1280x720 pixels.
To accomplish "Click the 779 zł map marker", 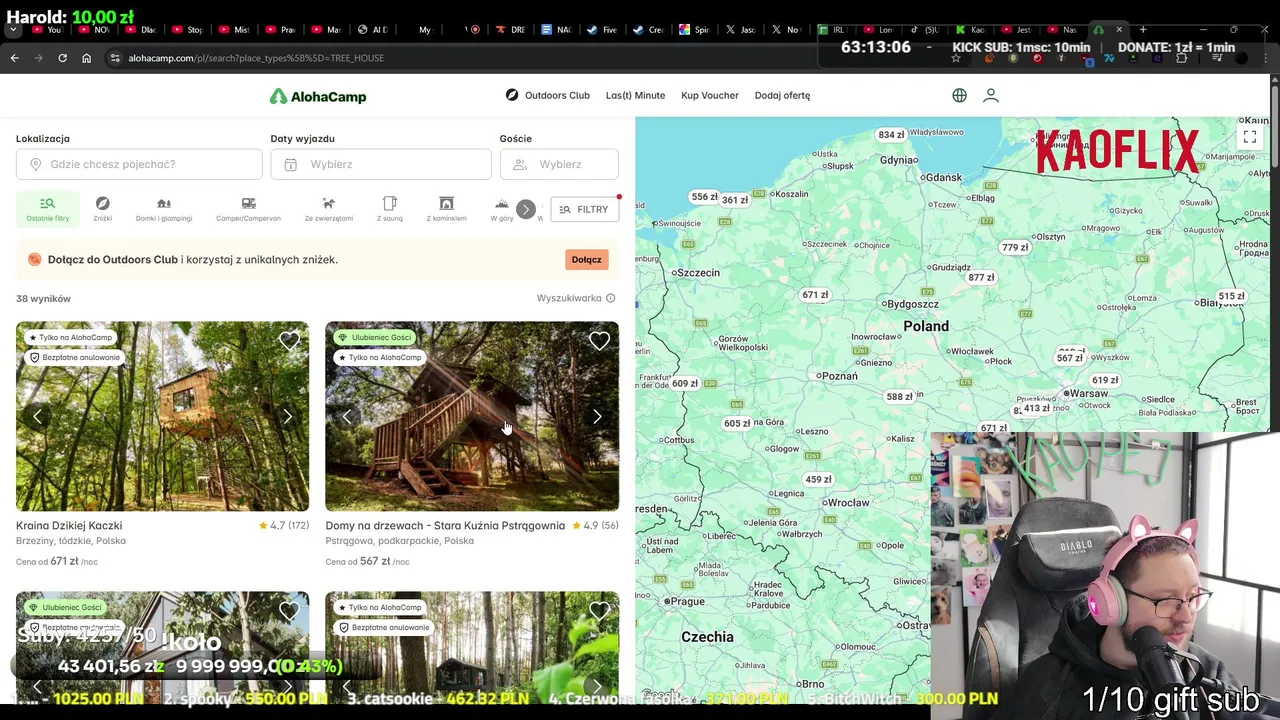I will (1015, 247).
